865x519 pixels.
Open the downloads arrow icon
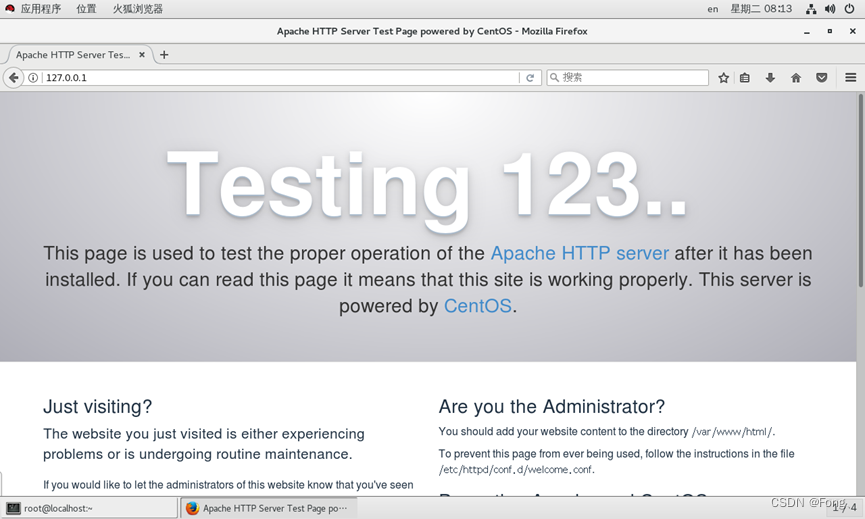point(770,78)
